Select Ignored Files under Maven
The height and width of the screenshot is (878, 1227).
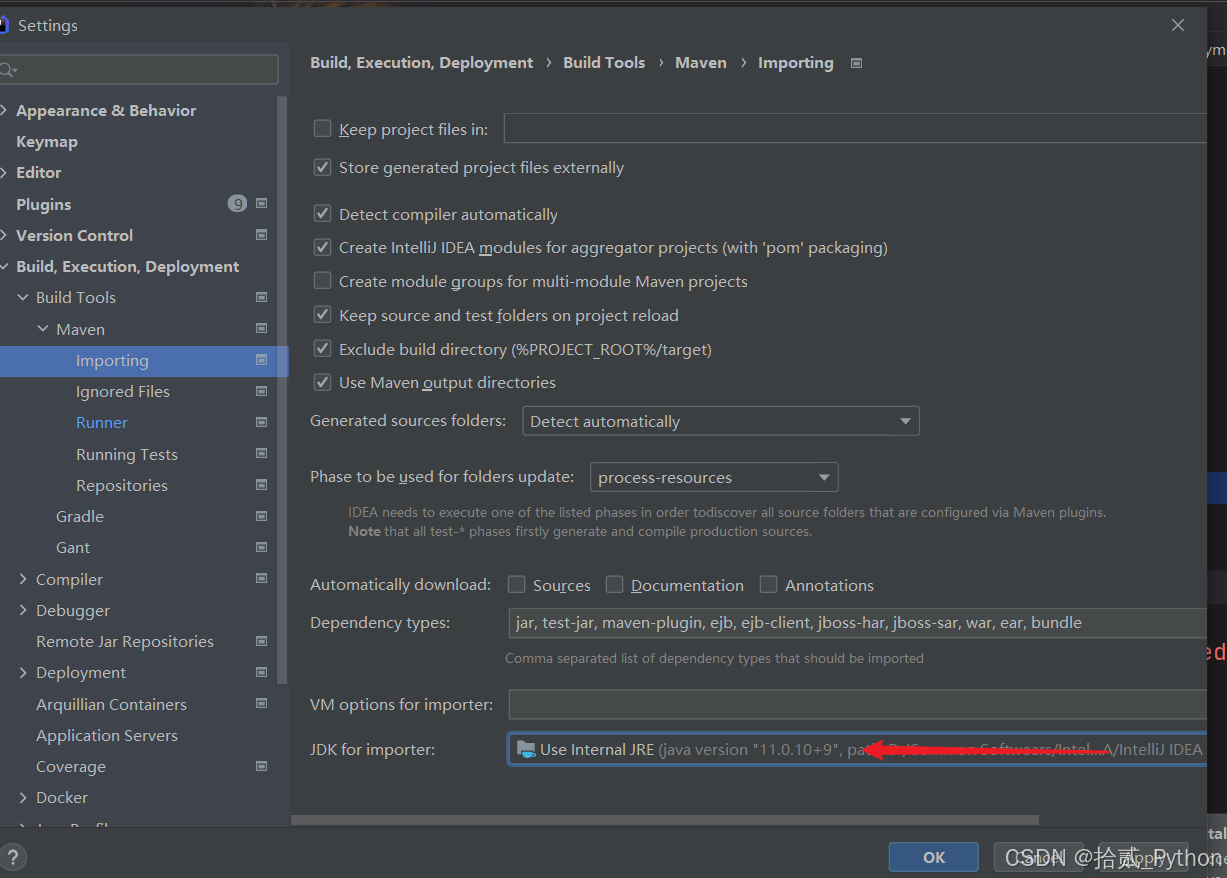(123, 391)
